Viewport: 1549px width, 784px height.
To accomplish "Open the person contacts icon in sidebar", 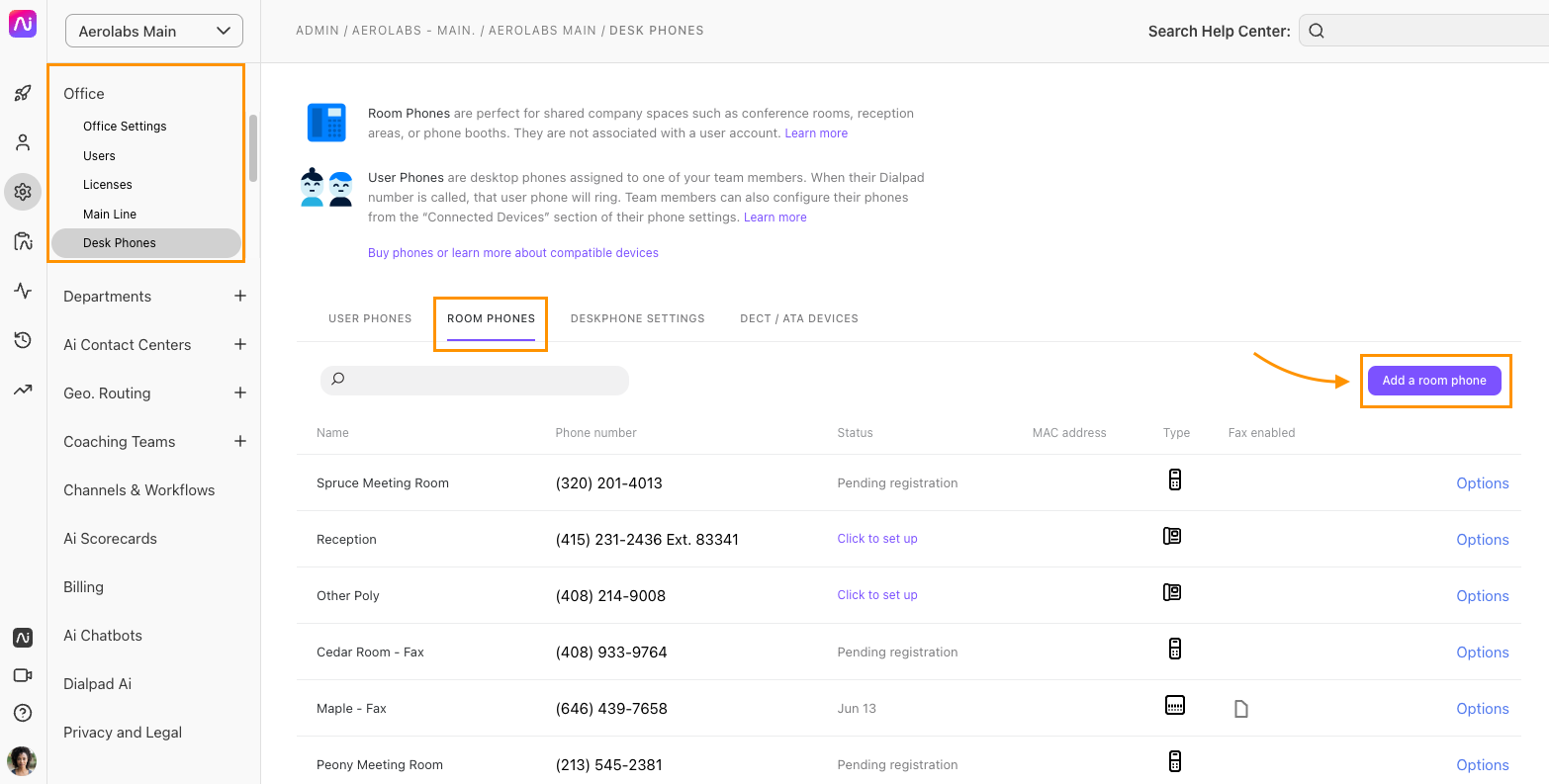I will click(23, 143).
